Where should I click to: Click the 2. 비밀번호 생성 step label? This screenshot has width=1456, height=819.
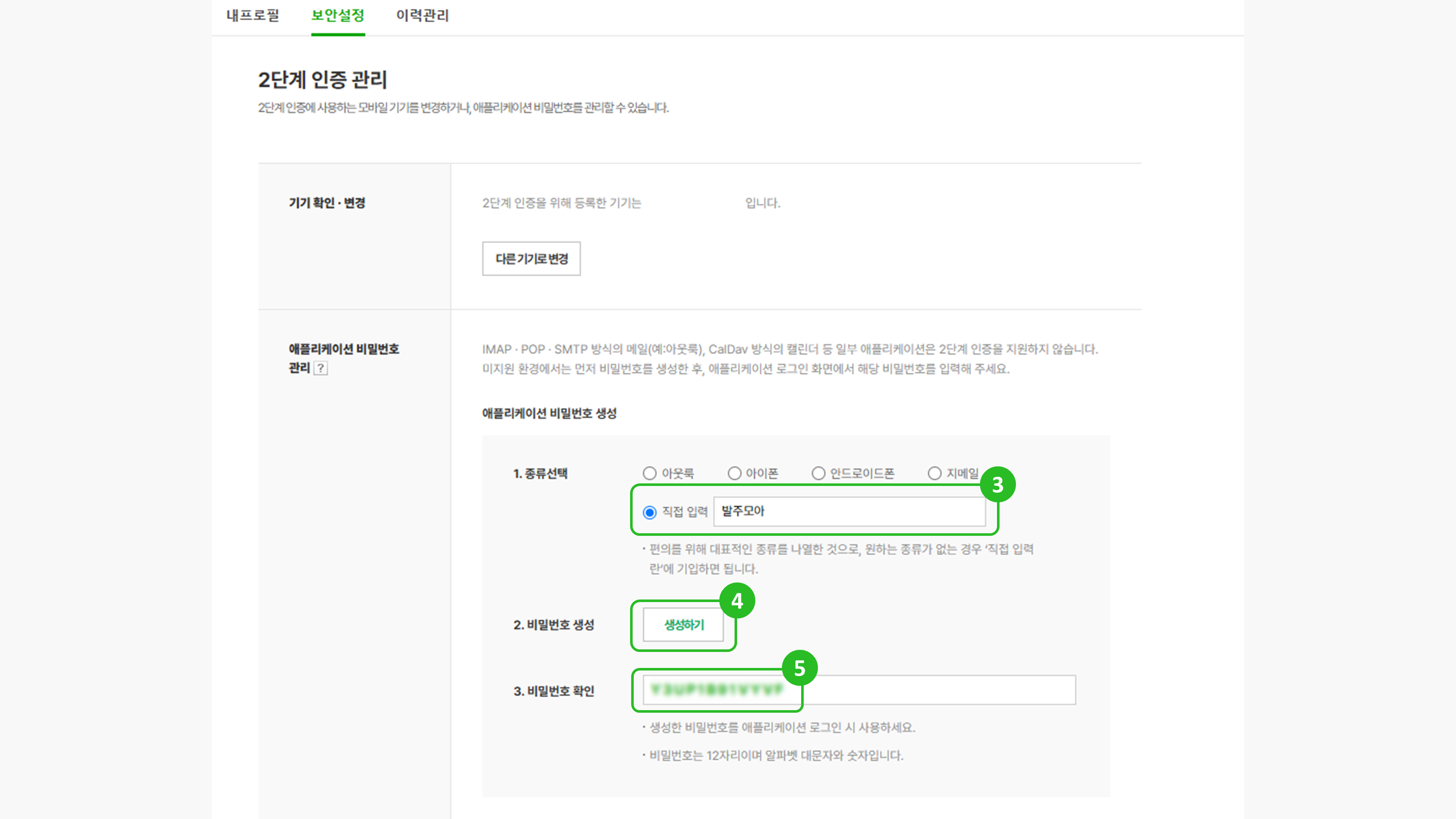pyautogui.click(x=553, y=625)
